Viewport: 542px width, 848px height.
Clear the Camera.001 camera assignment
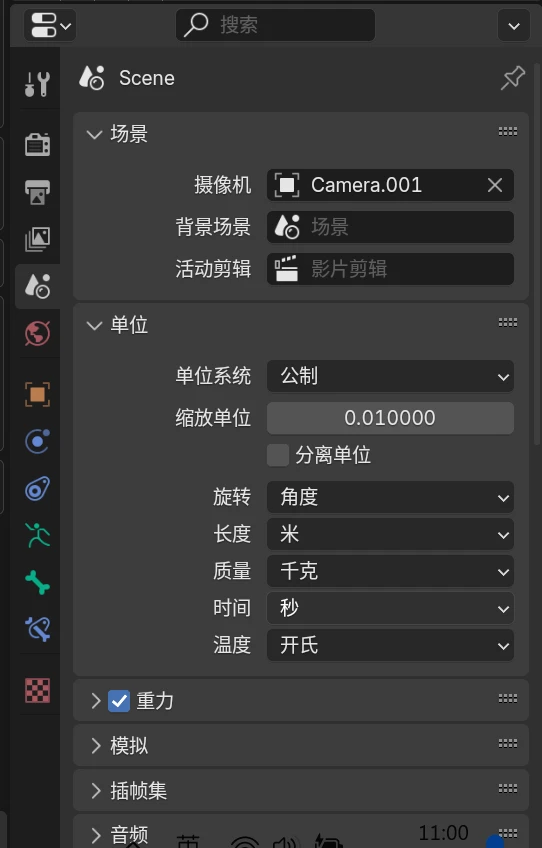(494, 186)
